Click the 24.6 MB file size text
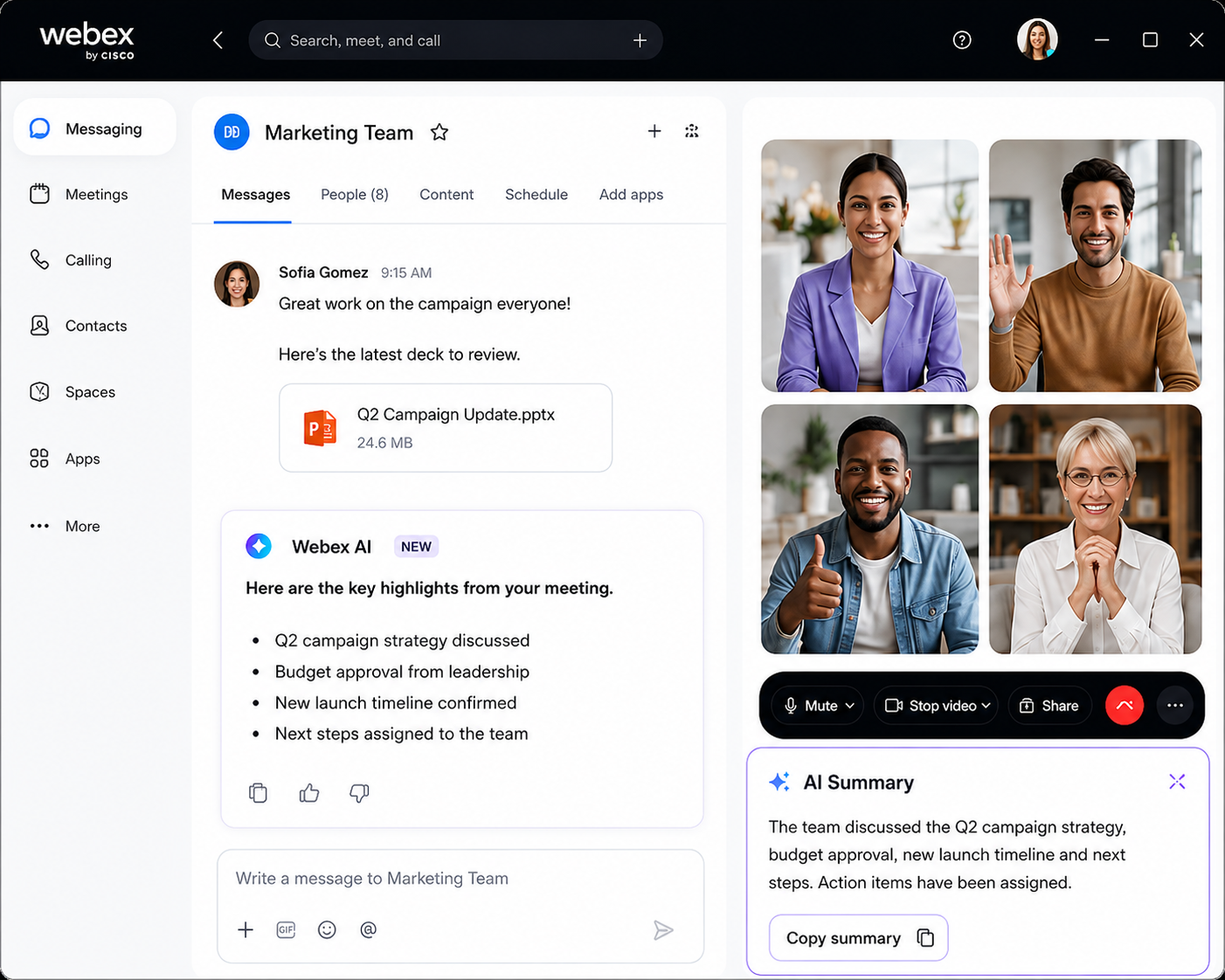This screenshot has width=1225, height=980. 384,443
